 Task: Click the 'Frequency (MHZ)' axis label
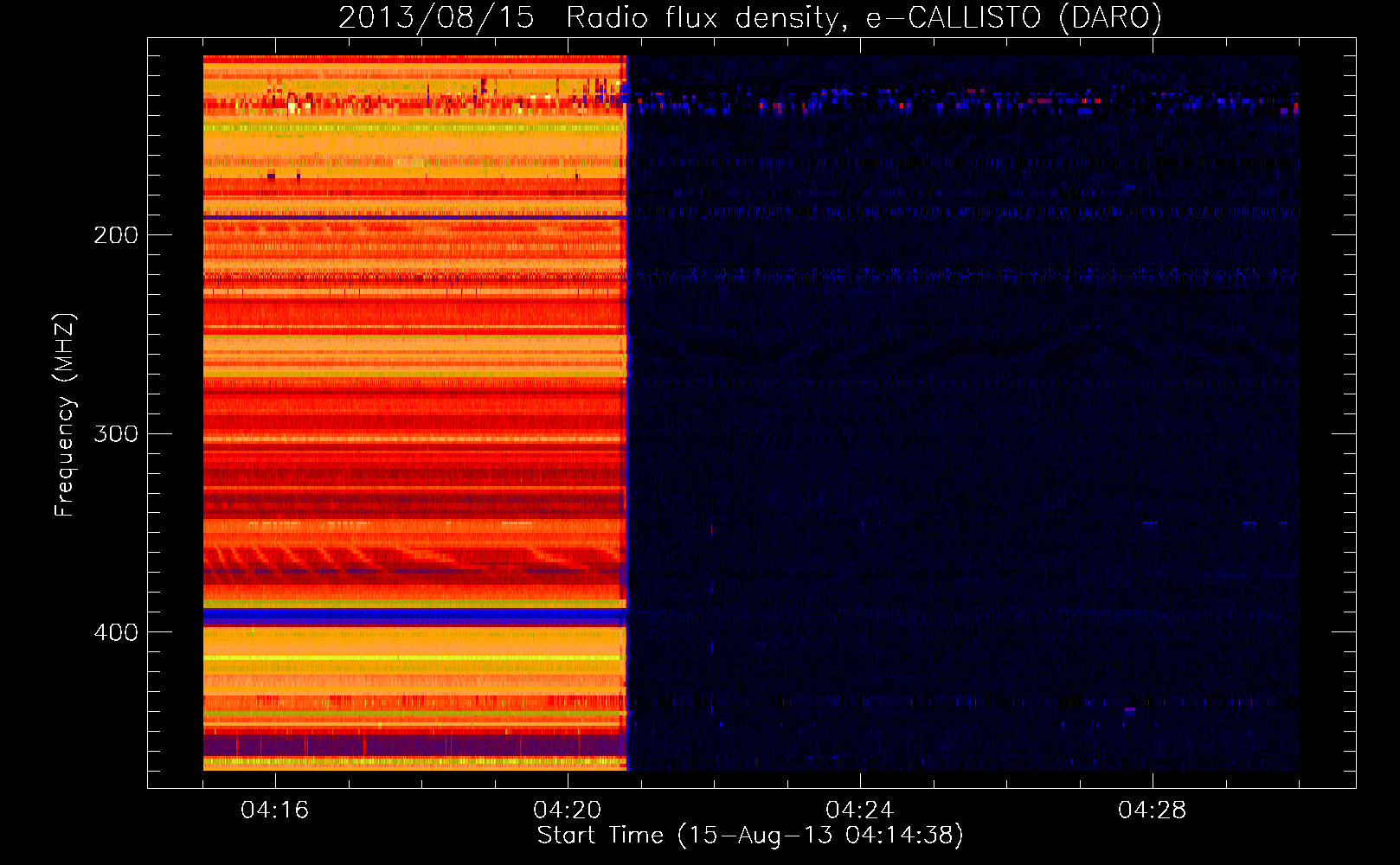[64, 414]
